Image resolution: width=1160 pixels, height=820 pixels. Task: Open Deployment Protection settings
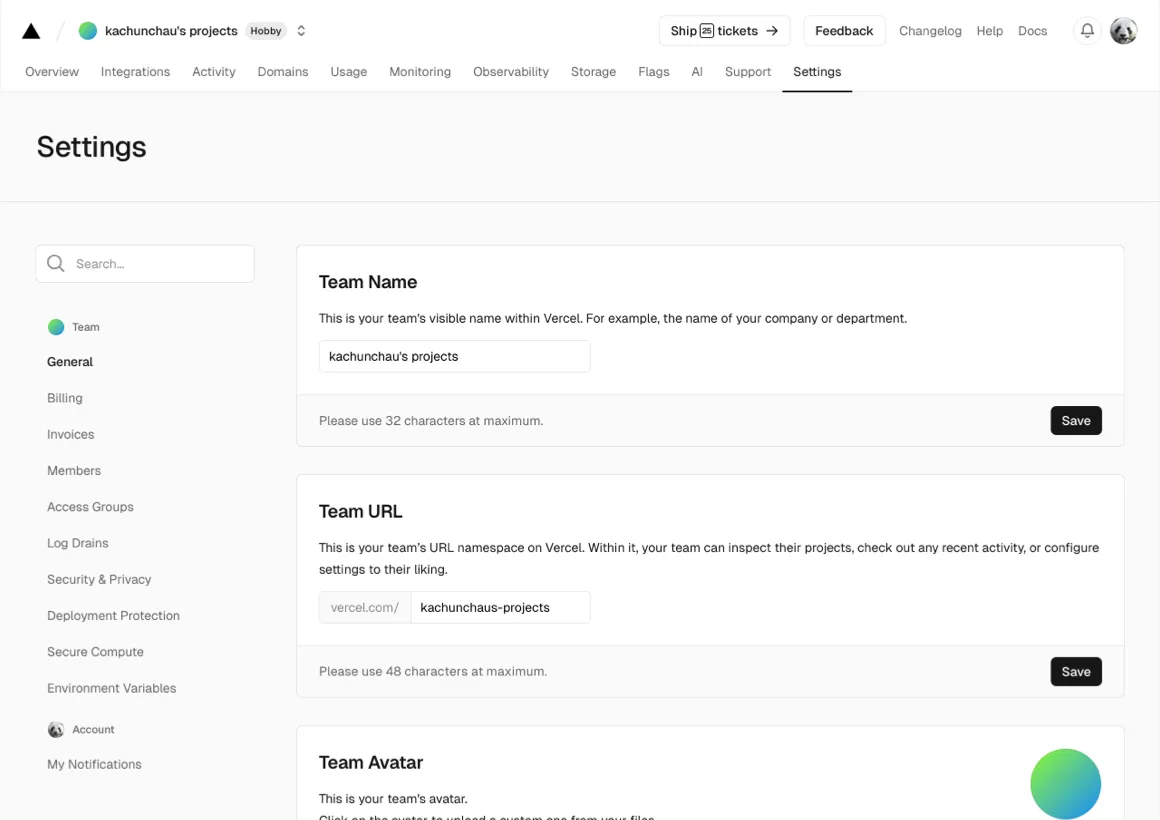pyautogui.click(x=113, y=616)
